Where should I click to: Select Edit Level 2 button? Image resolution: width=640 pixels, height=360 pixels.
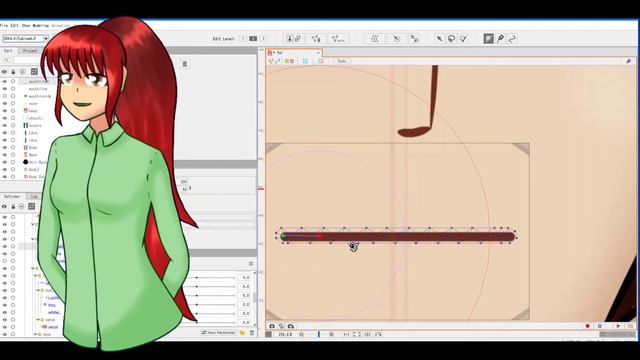coord(253,38)
